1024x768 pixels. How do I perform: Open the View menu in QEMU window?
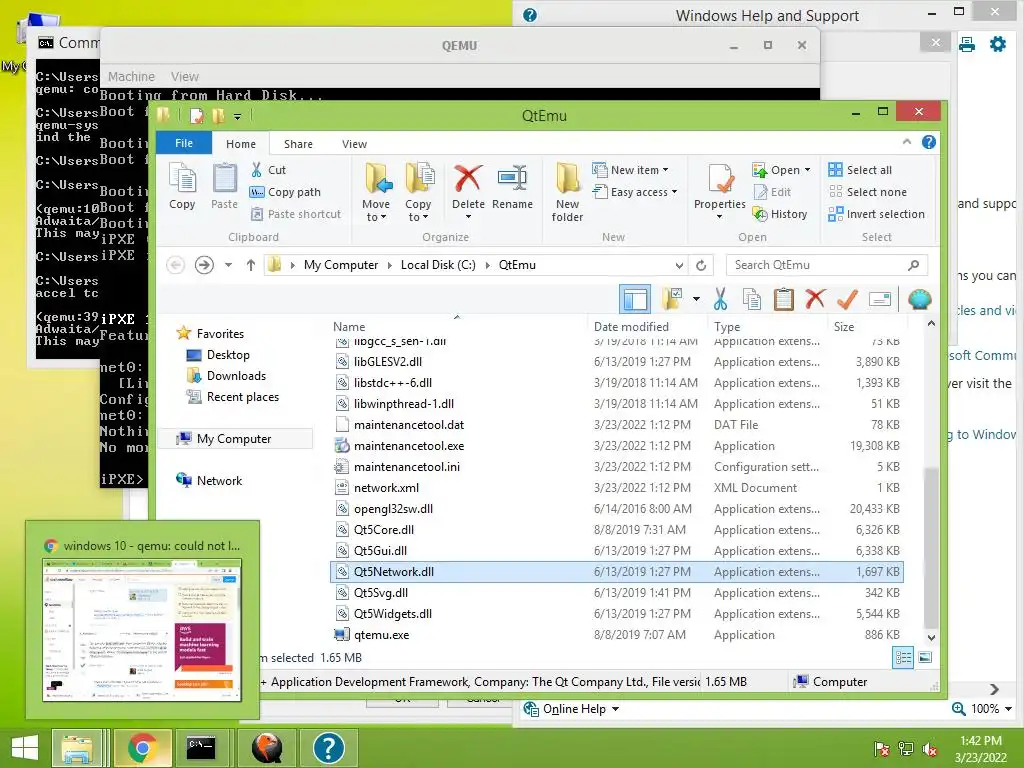pyautogui.click(x=185, y=76)
